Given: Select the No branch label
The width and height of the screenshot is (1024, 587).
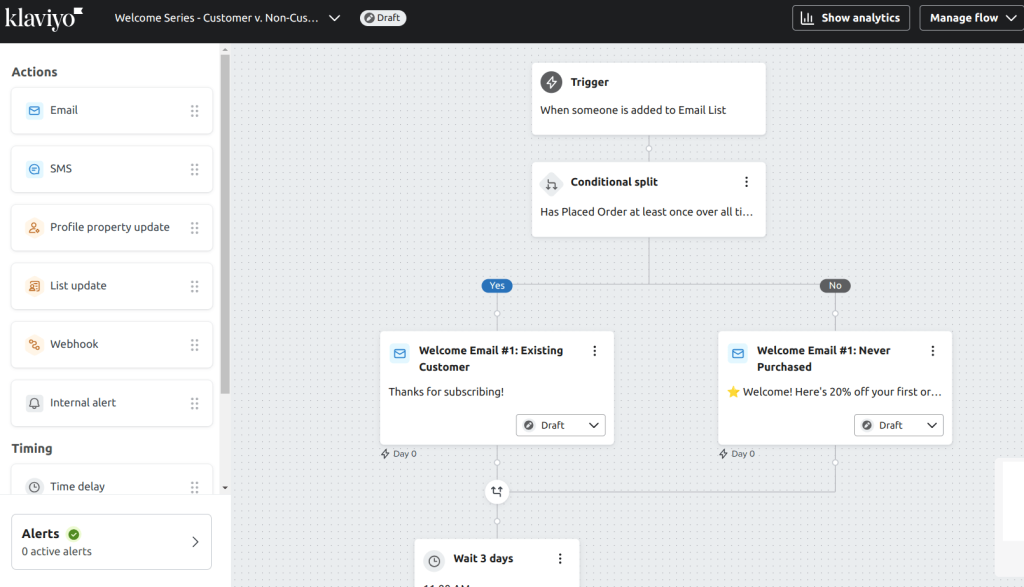Looking at the screenshot, I should pos(835,285).
